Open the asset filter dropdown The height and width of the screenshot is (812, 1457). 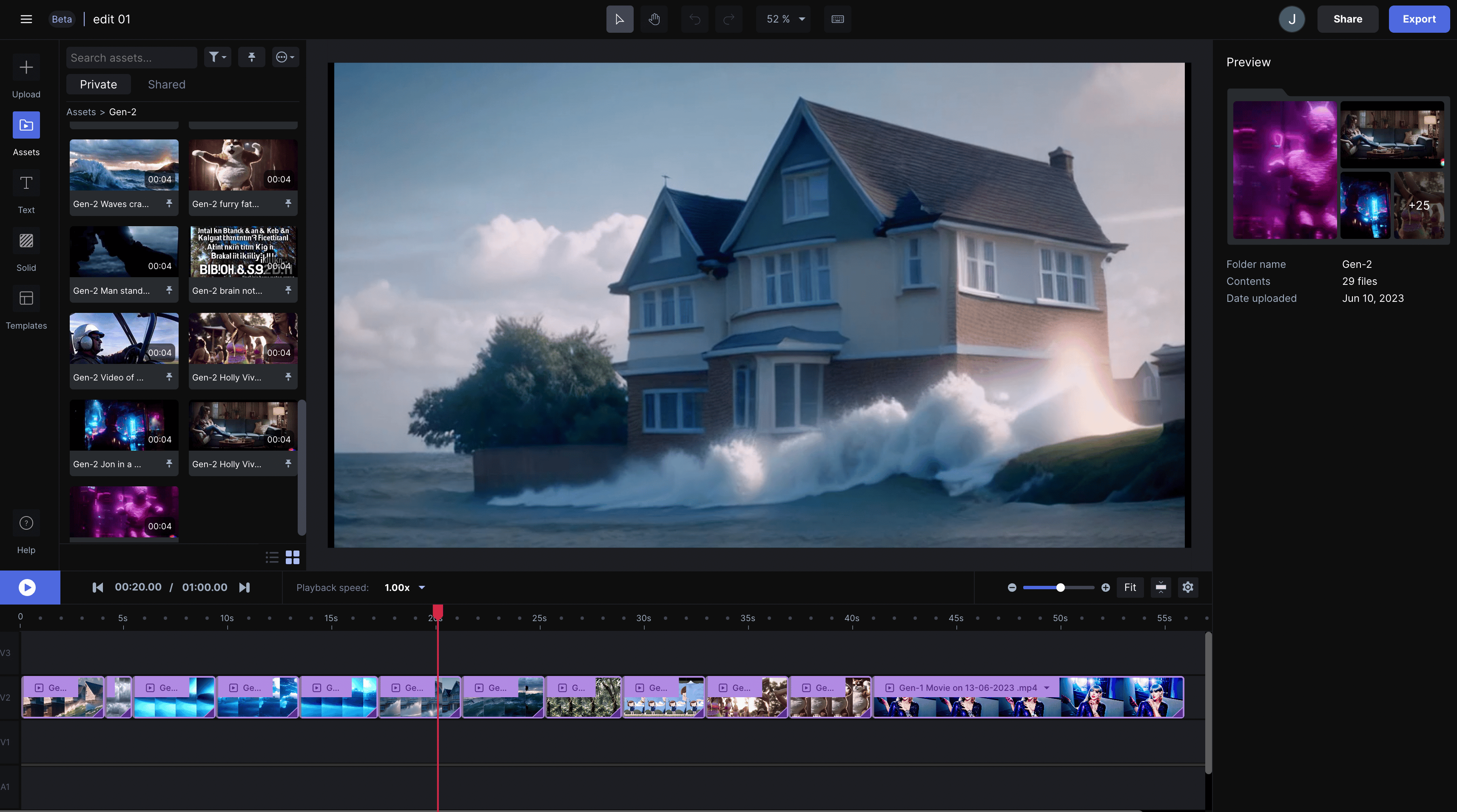pos(217,57)
